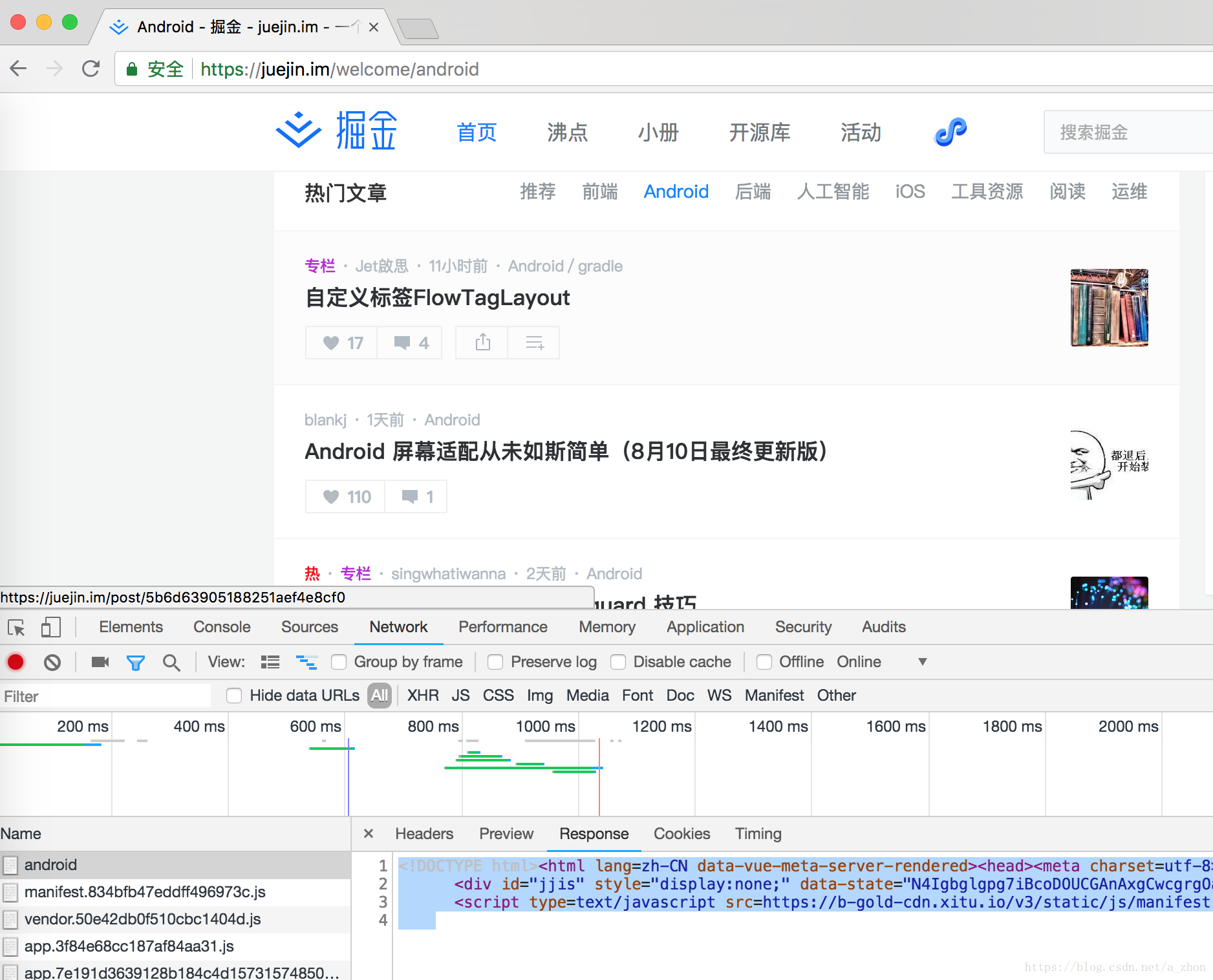Viewport: 1213px width, 980px height.
Task: Open the network search magnifier
Action: (x=171, y=663)
